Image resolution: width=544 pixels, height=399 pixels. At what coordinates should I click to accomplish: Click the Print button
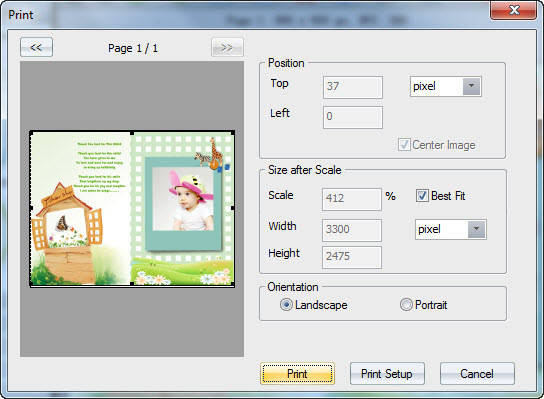click(297, 374)
